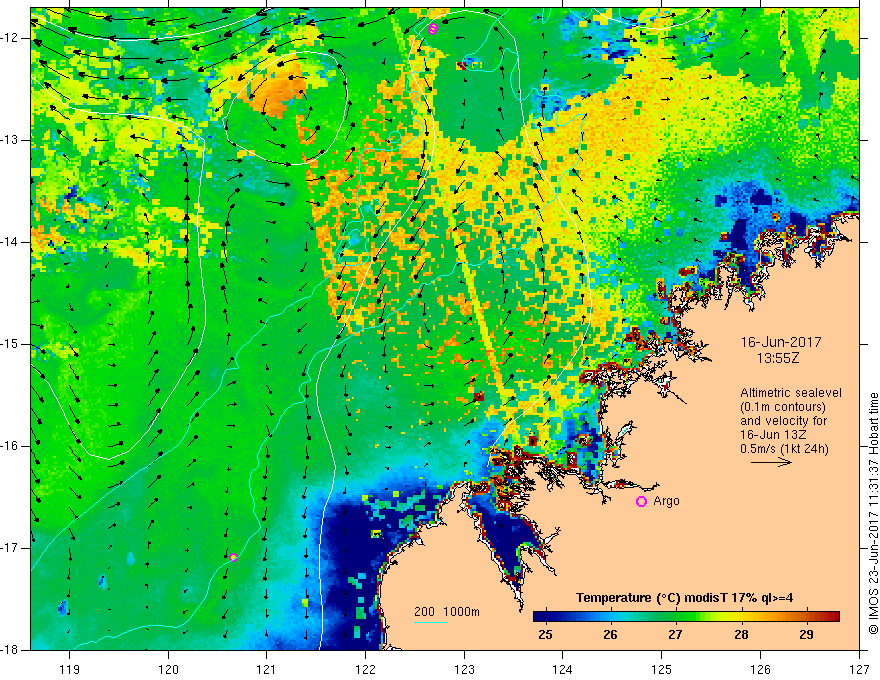
Task: Click the color bar tick label "28"
Action: (x=741, y=635)
